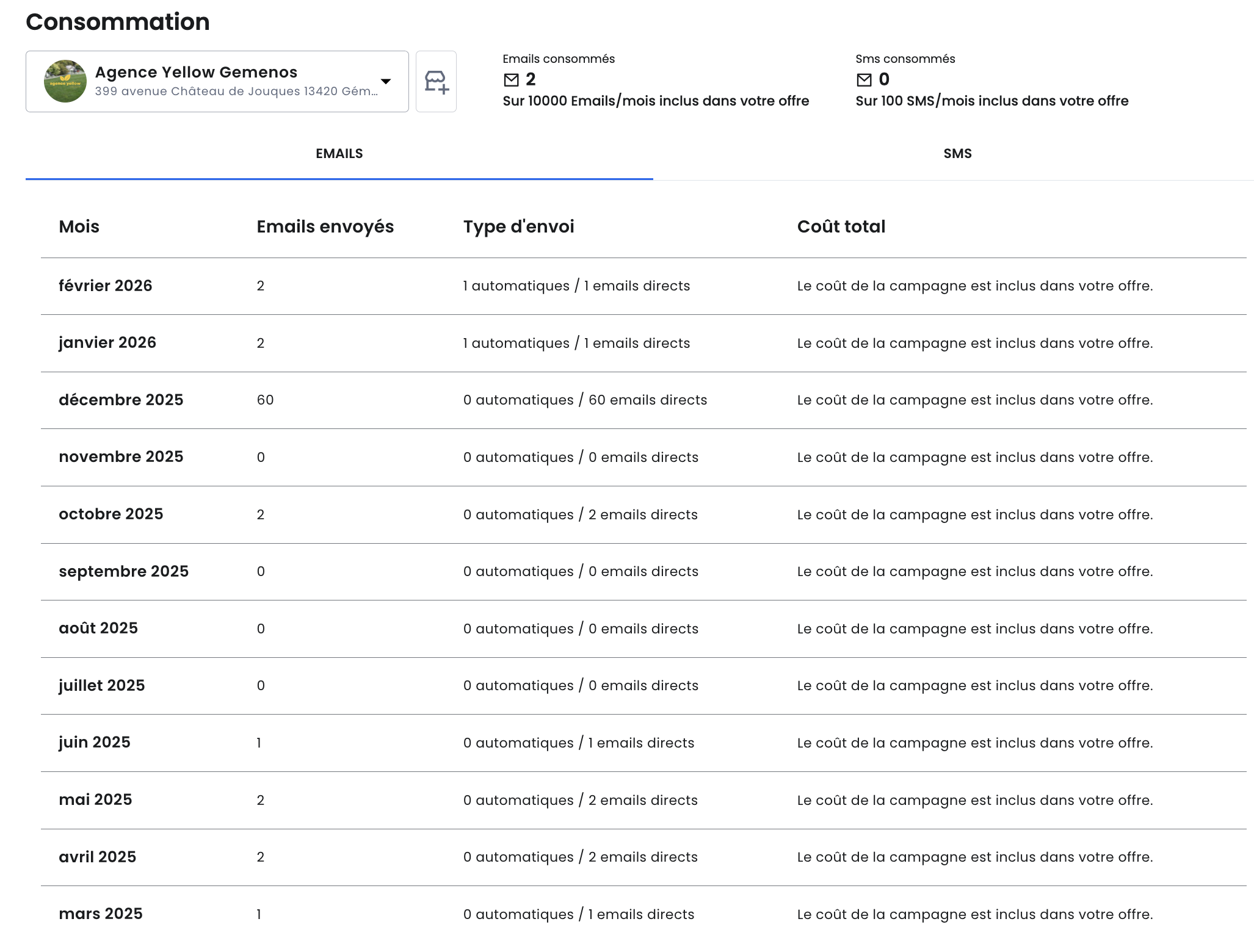This screenshot has width=1254, height=952.
Task: Click the Sms consommés label
Action: (x=905, y=59)
